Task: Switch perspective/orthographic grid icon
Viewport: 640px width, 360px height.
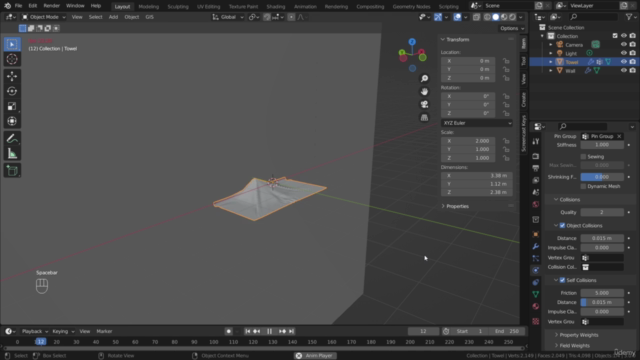Action: coord(424,118)
